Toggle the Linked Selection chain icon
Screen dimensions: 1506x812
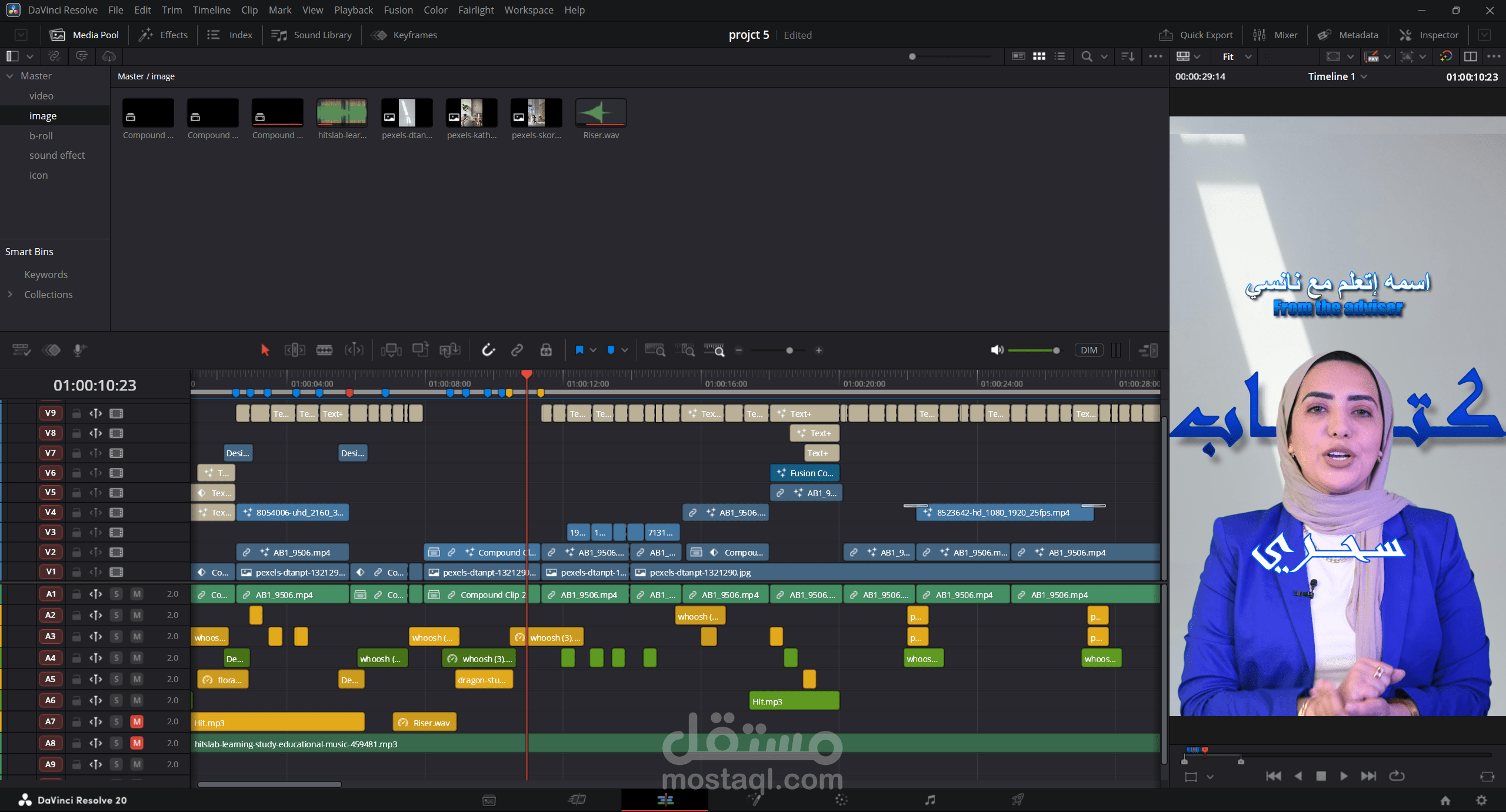click(x=517, y=350)
